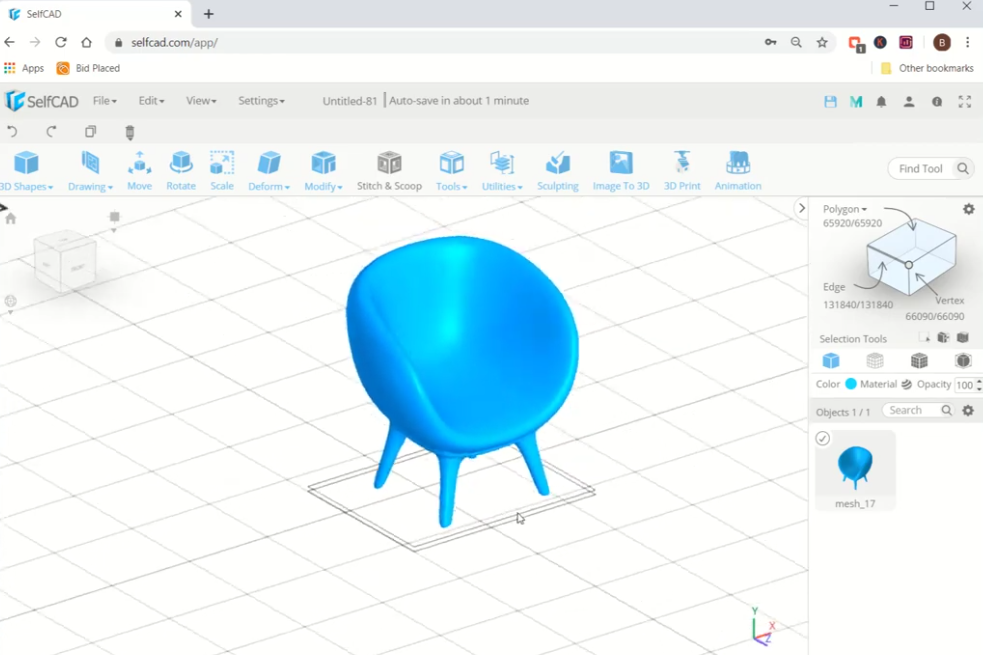This screenshot has height=655, width=983.
Task: Click the Redo arrow icon
Action: tap(51, 132)
